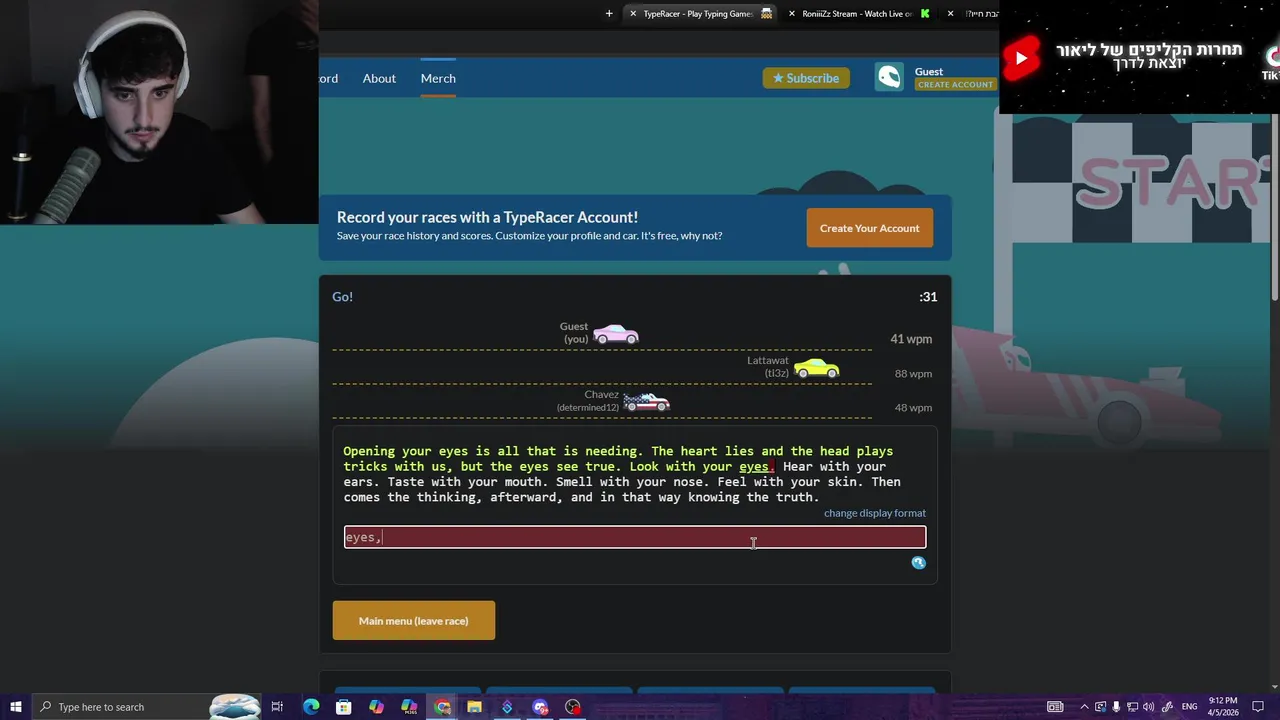This screenshot has height=720, width=1280.
Task: Click the '88 wpm' speed text
Action: [x=913, y=374]
